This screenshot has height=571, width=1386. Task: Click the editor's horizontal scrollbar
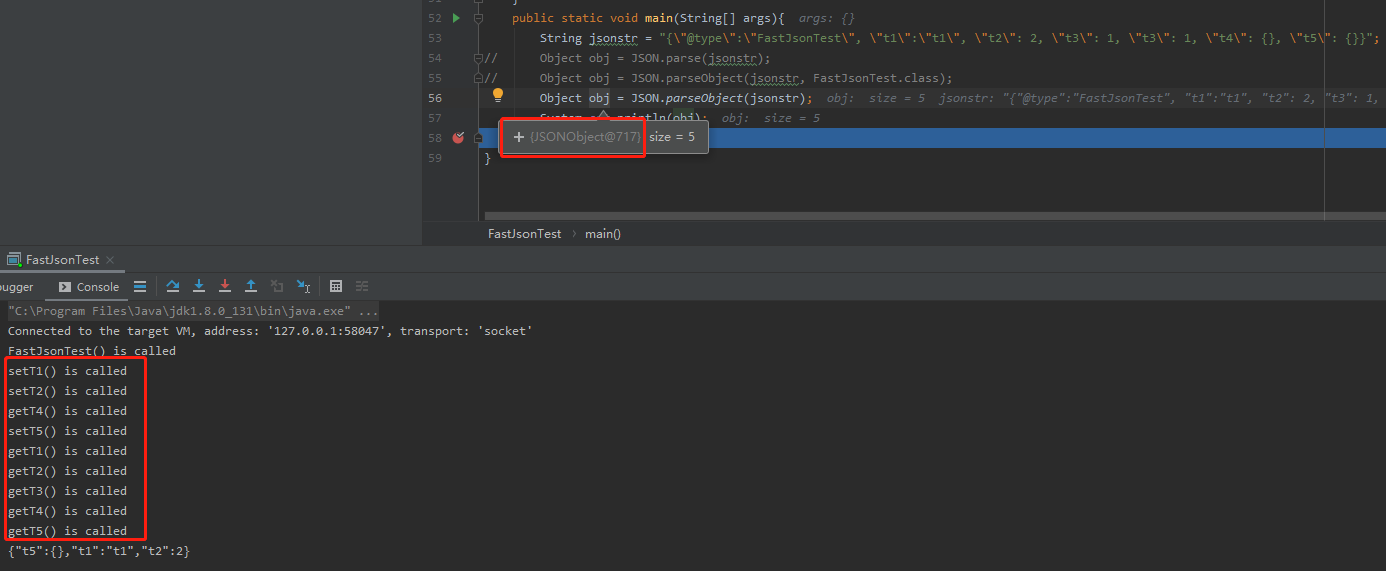point(935,215)
